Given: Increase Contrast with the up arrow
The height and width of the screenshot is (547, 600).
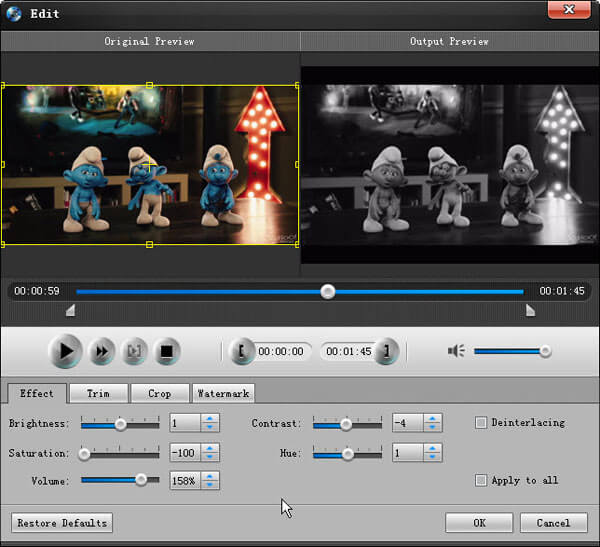Looking at the screenshot, I should coord(432,419).
